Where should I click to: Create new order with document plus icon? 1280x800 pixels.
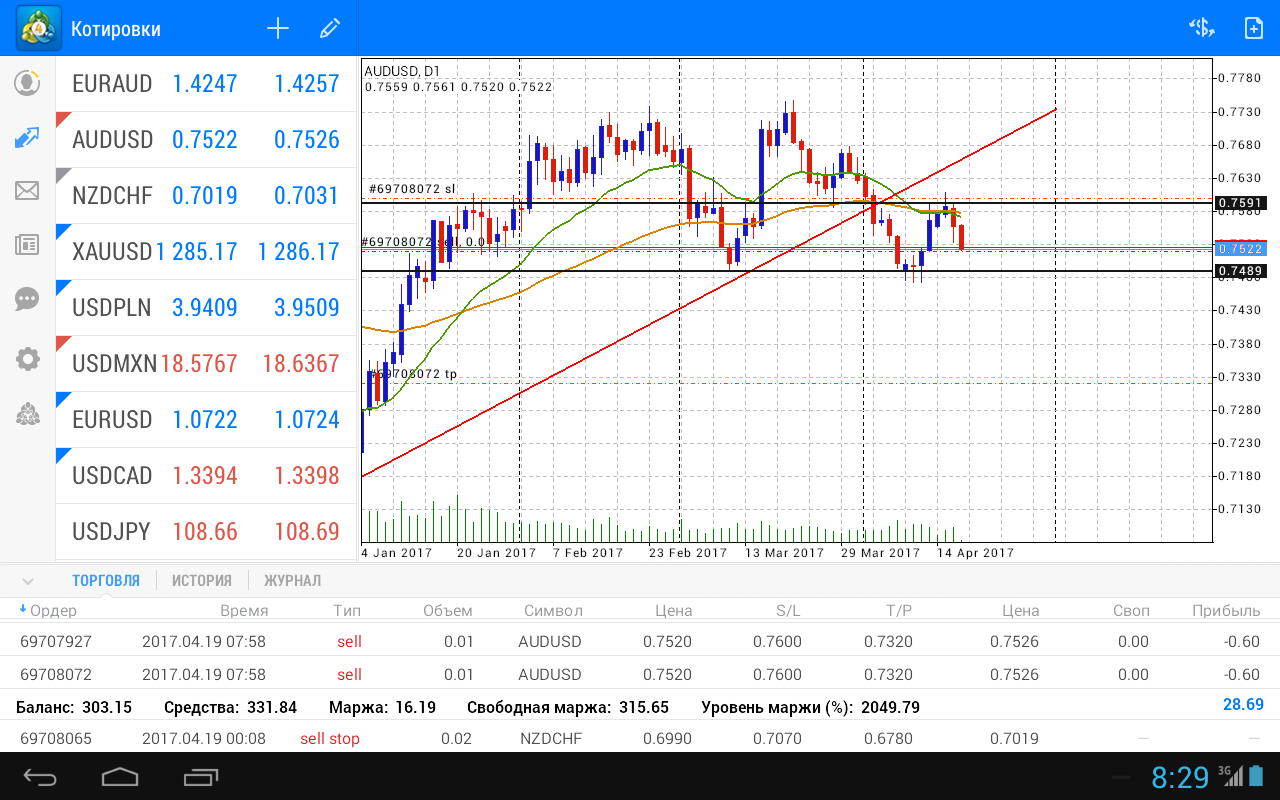point(1253,28)
